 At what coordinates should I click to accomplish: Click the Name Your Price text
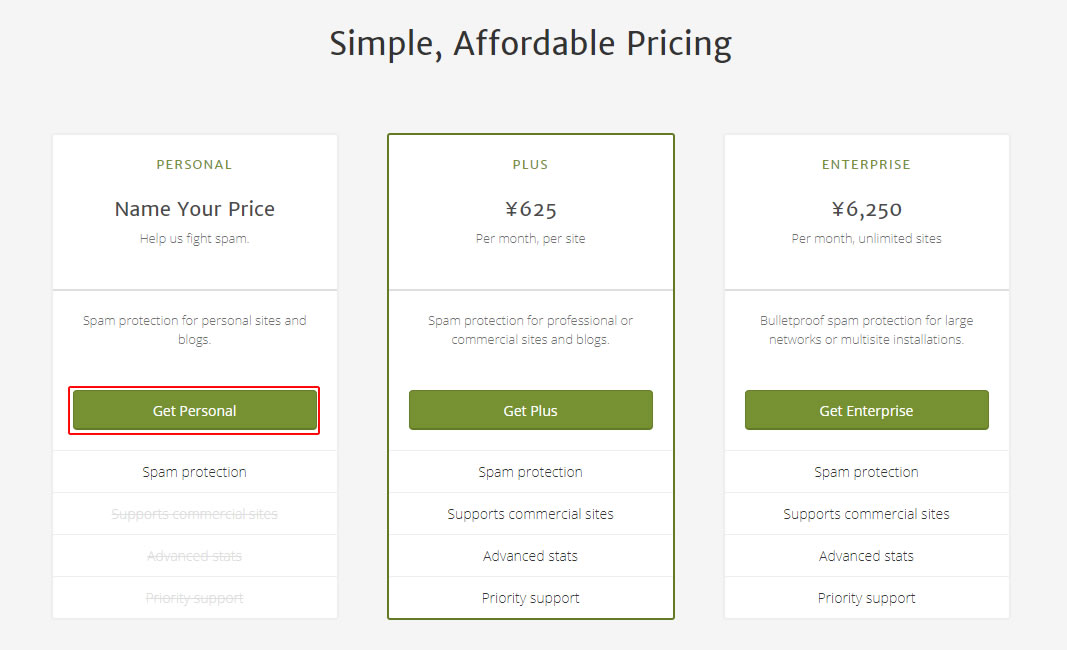pos(195,209)
